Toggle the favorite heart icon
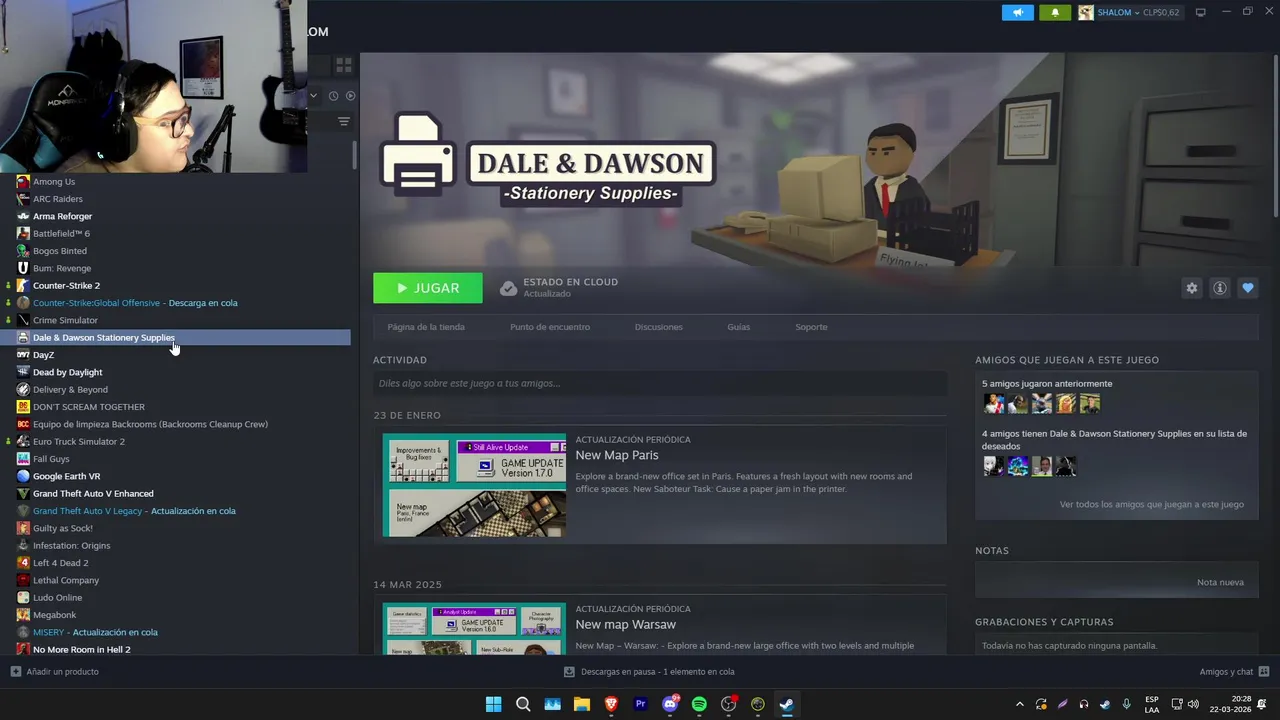The image size is (1280, 720). tap(1247, 288)
